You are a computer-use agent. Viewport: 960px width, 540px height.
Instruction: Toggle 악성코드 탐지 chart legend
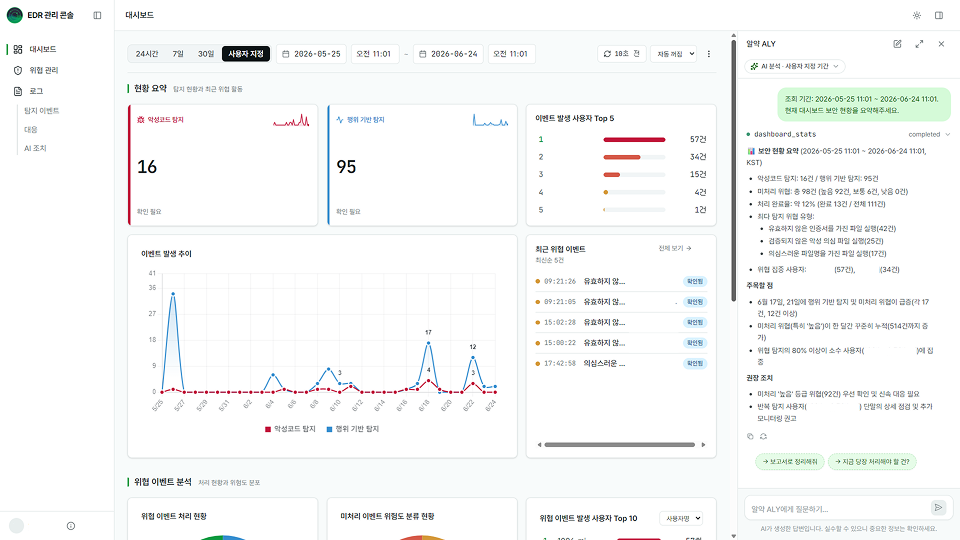(x=290, y=429)
